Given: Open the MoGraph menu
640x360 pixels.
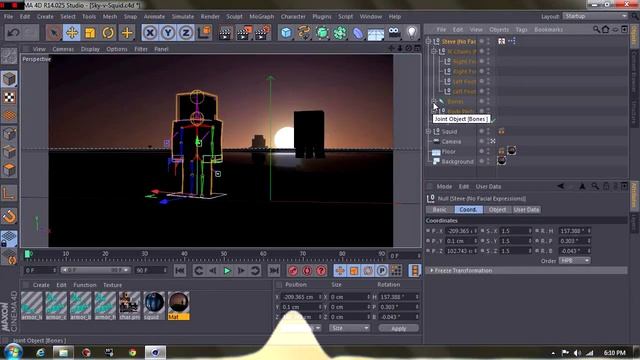Looking at the screenshot, I should click(262, 17).
